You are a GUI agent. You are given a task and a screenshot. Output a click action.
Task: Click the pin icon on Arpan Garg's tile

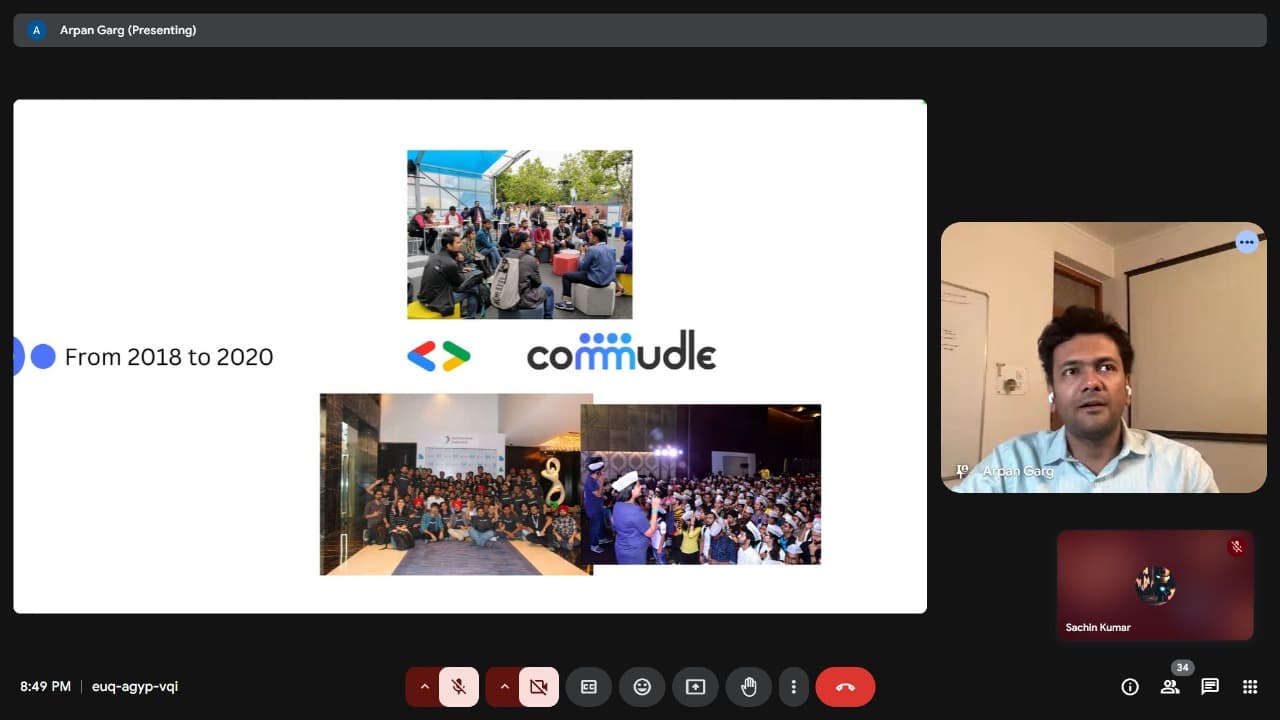961,471
